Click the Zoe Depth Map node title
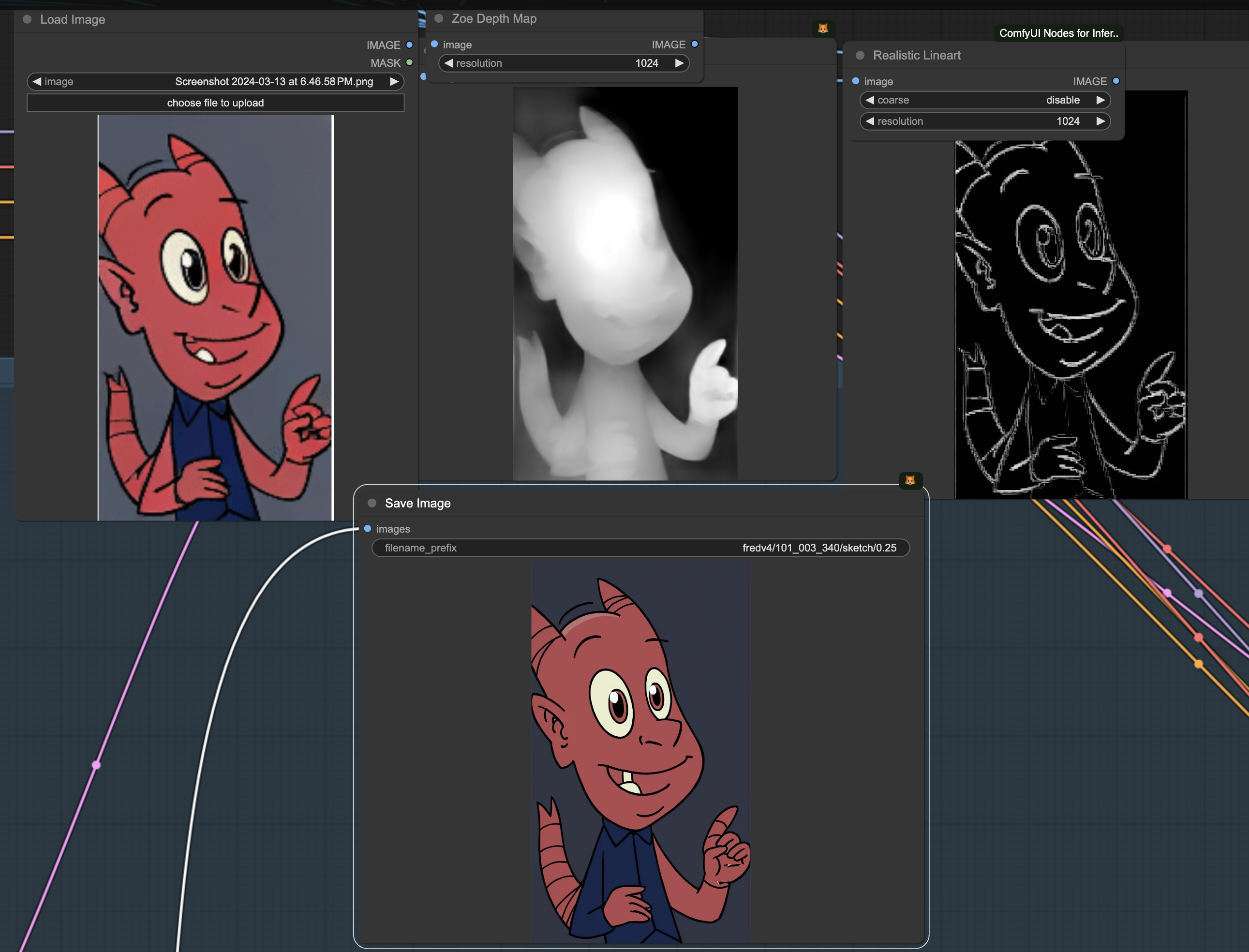Screen dimensions: 1249x952 (493, 18)
